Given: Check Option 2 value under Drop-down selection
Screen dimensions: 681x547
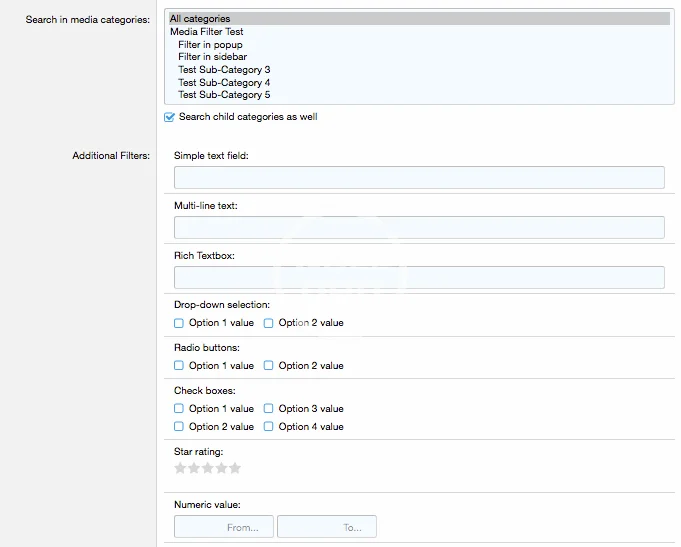Looking at the screenshot, I should pyautogui.click(x=269, y=323).
